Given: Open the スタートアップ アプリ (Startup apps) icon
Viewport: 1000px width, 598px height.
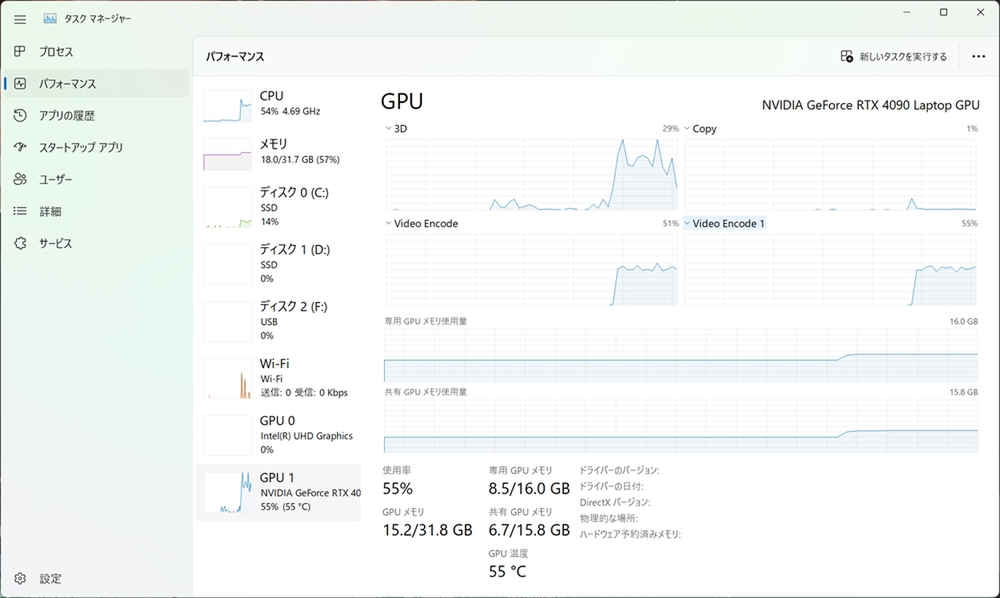Looking at the screenshot, I should (20, 147).
